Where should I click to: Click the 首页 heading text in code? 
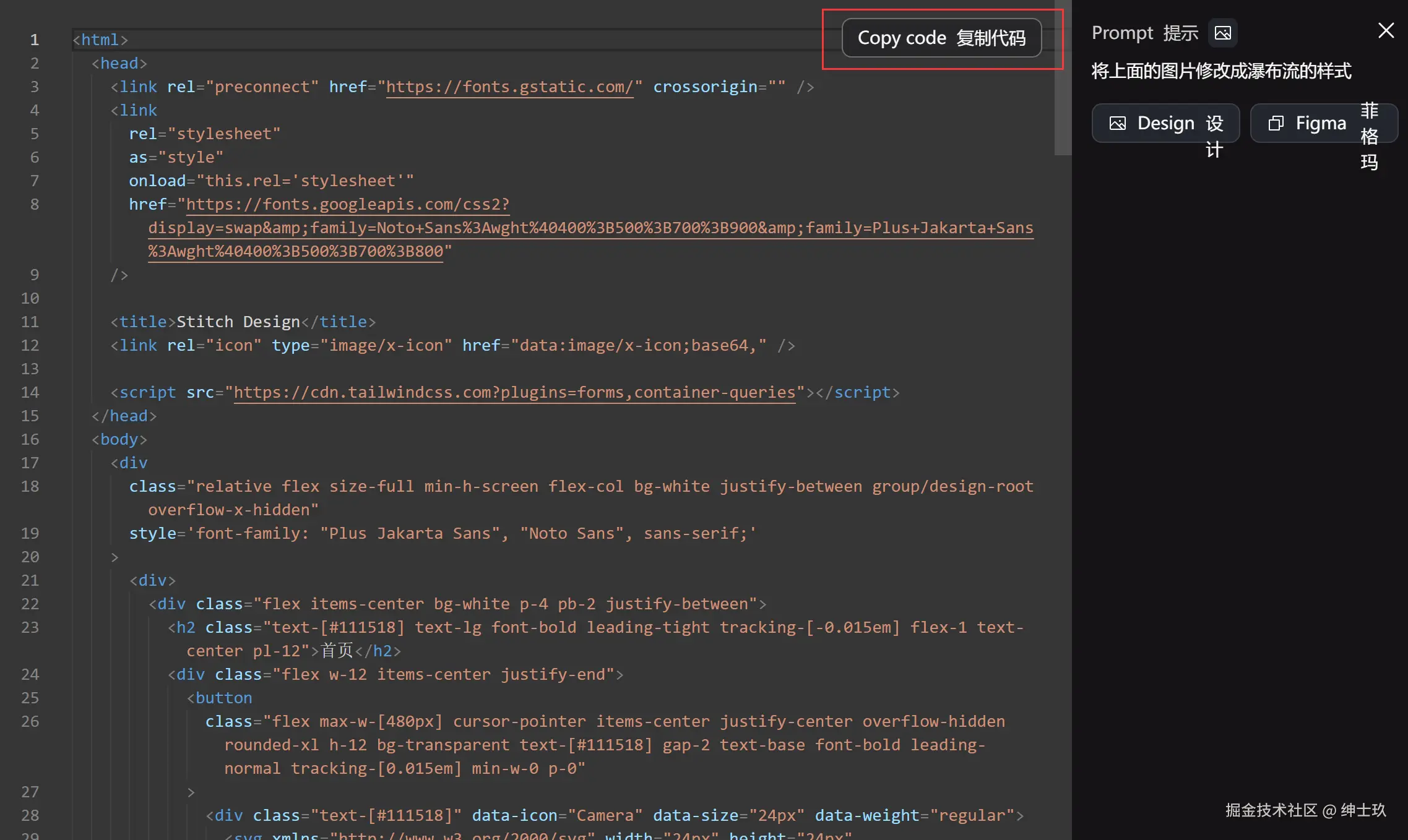click(337, 651)
